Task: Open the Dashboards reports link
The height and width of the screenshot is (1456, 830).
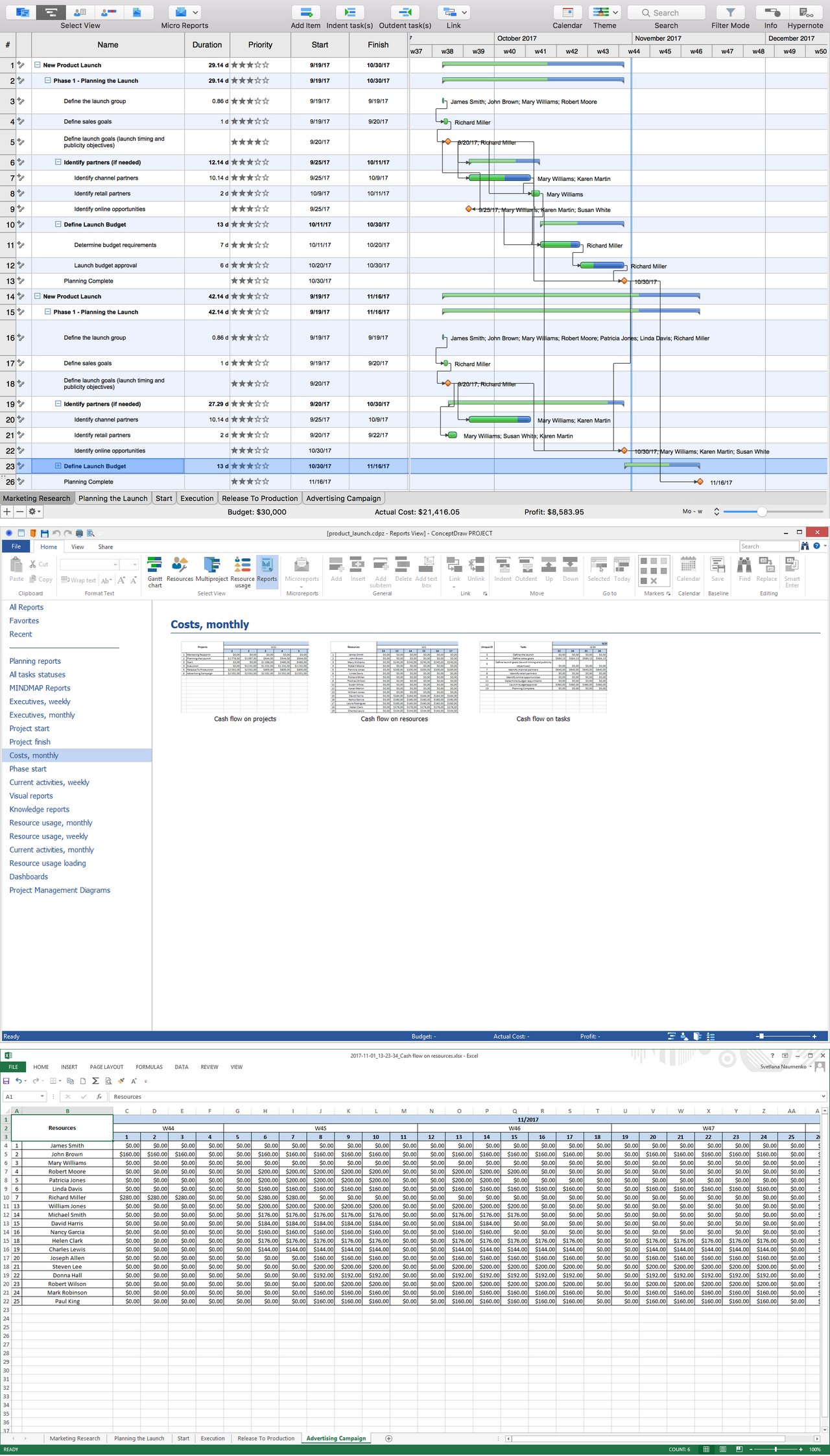Action: point(29,876)
